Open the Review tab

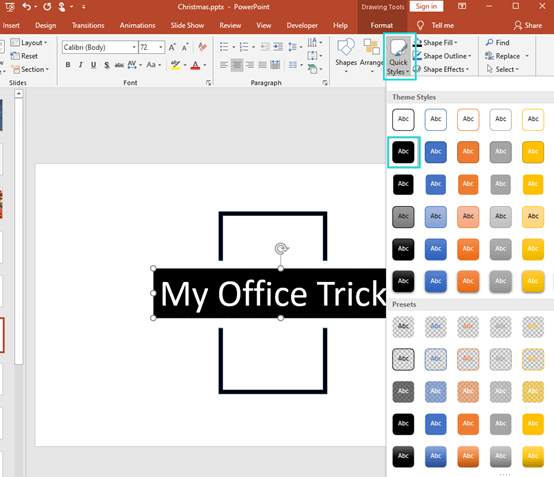coord(230,25)
